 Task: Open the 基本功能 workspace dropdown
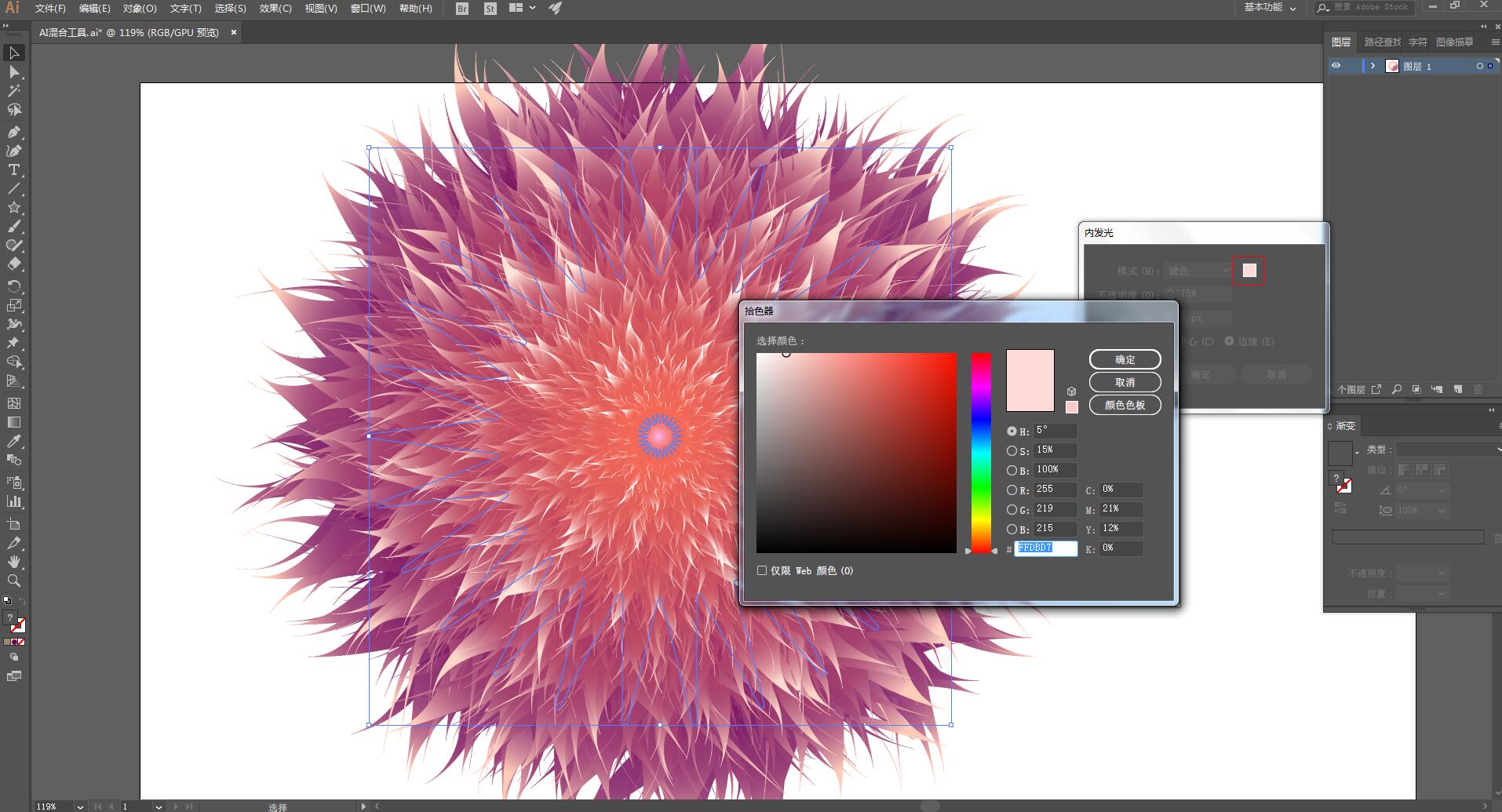pos(1270,8)
